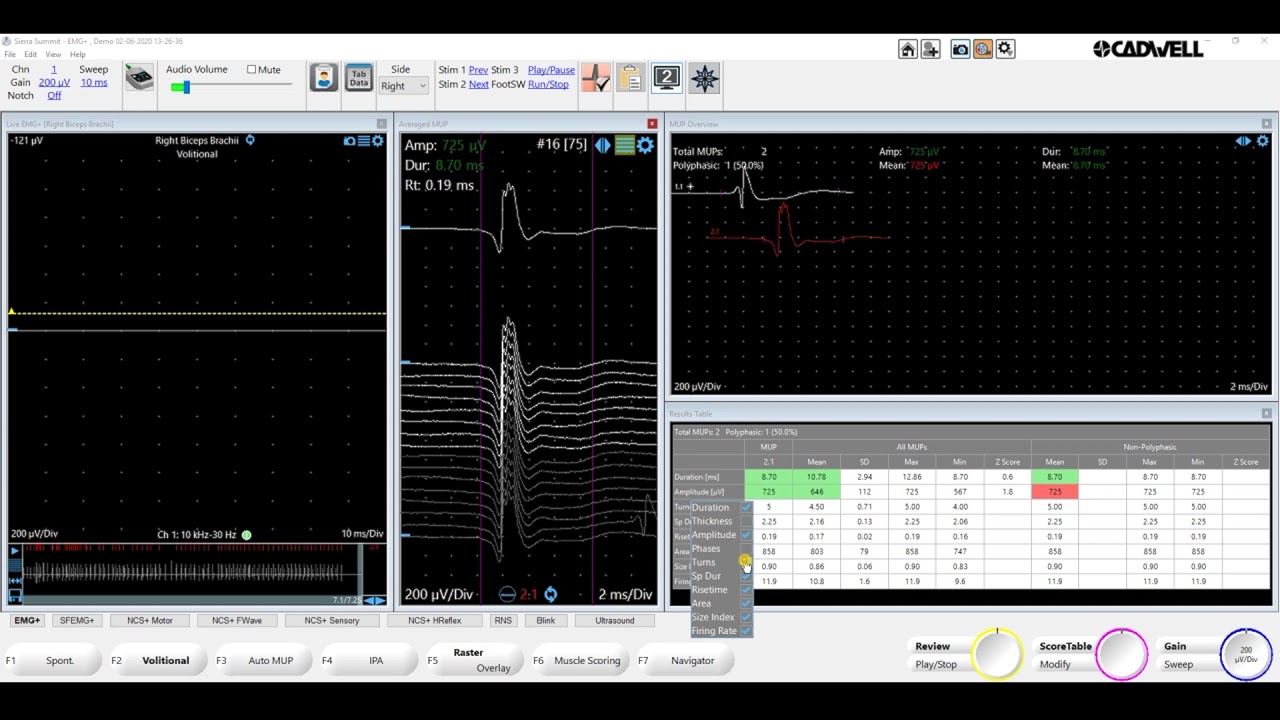
Task: Click muscle selector arrow beside Right Biceps Brachii
Action: coord(250,140)
